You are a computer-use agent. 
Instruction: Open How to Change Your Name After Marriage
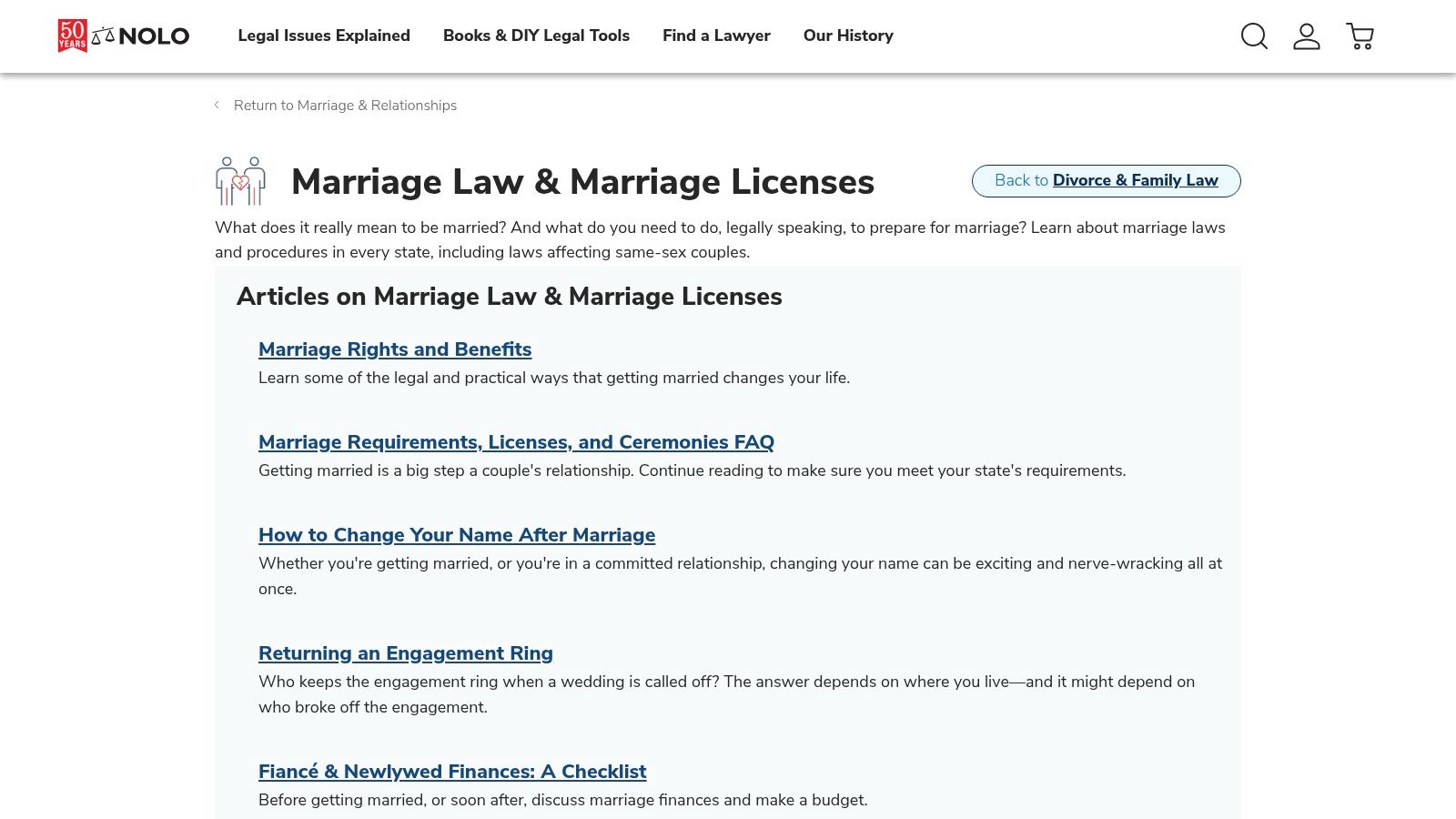click(x=457, y=535)
